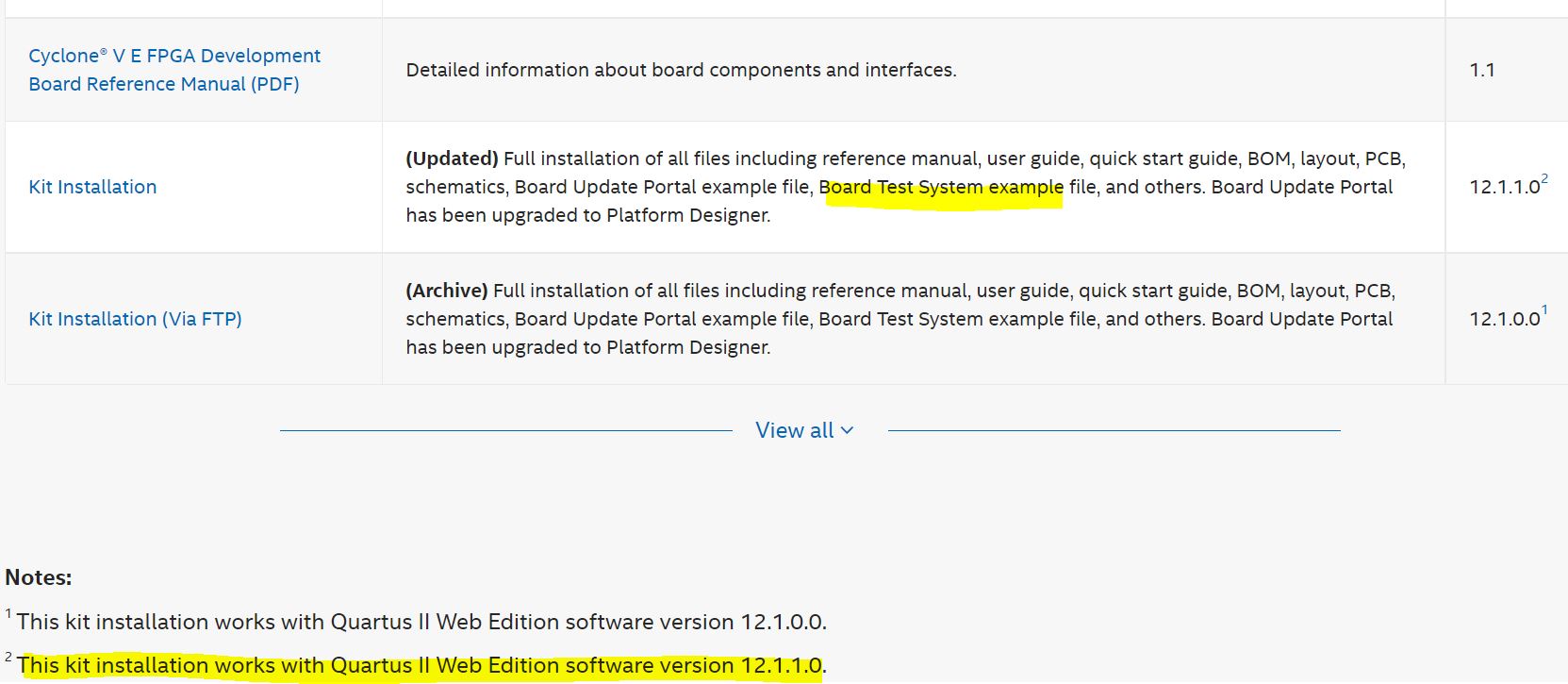1568x684 pixels.
Task: Click the highlighted Board Test System example text
Action: pyautogui.click(x=941, y=187)
